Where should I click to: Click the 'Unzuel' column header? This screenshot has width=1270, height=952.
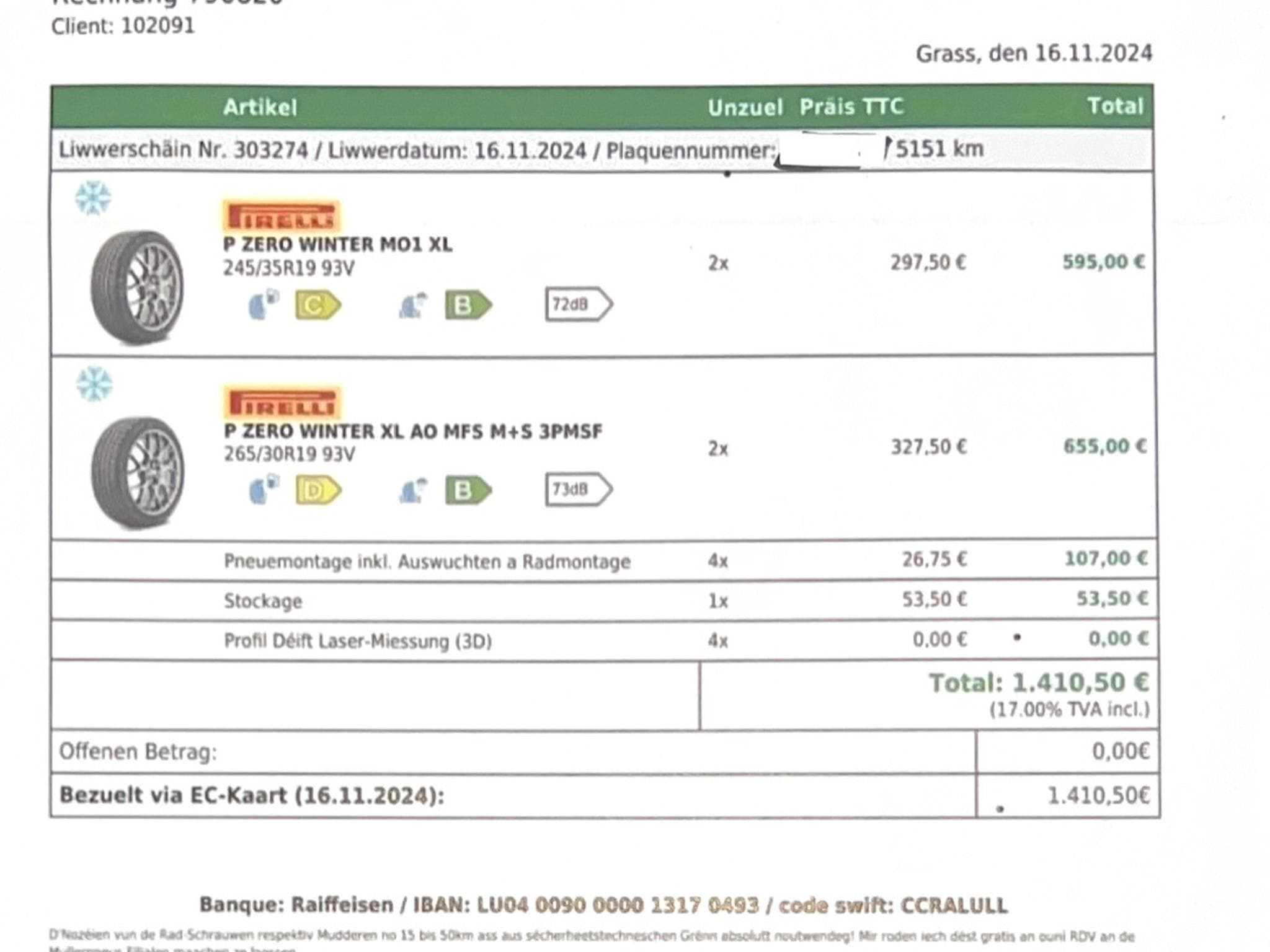coord(745,108)
